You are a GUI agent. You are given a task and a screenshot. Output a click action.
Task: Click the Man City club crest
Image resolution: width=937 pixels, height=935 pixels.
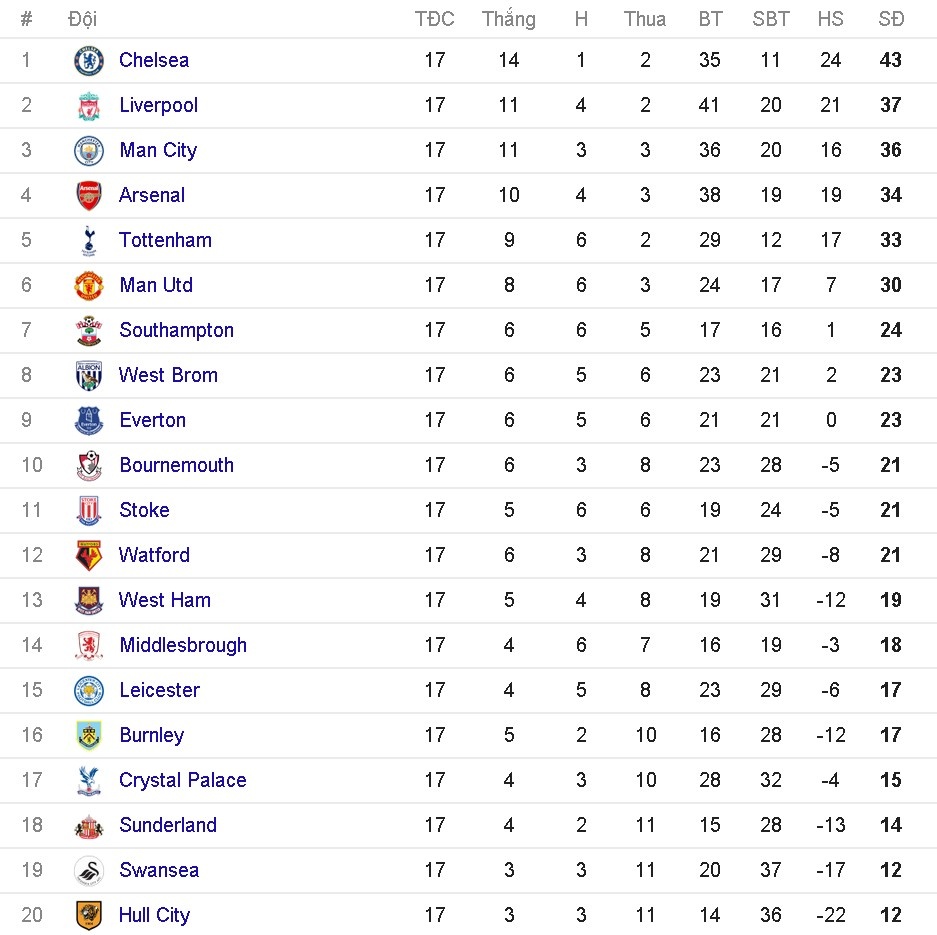coord(89,151)
